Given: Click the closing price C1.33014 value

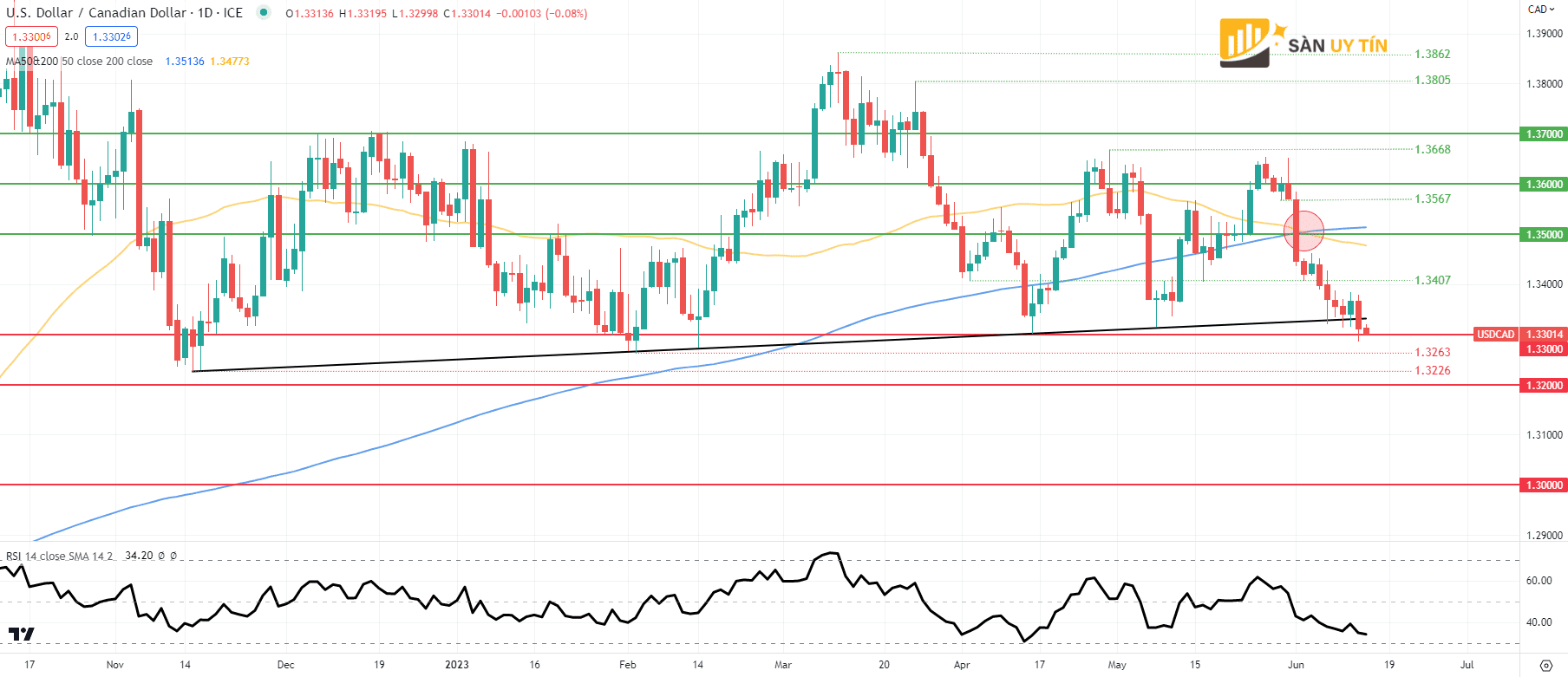Looking at the screenshot, I should click(x=467, y=14).
